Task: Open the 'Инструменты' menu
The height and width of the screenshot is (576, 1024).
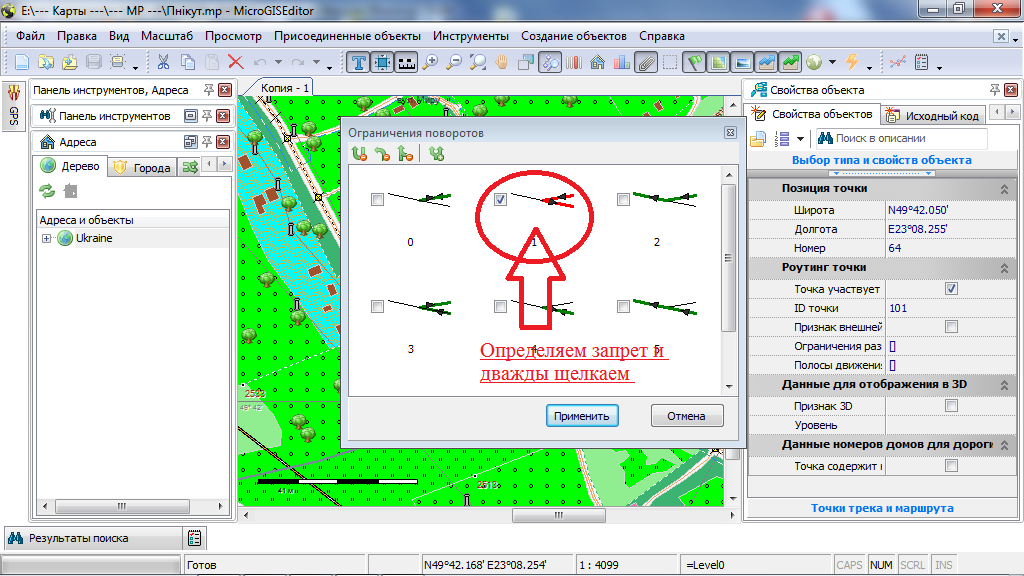Action: (x=471, y=36)
